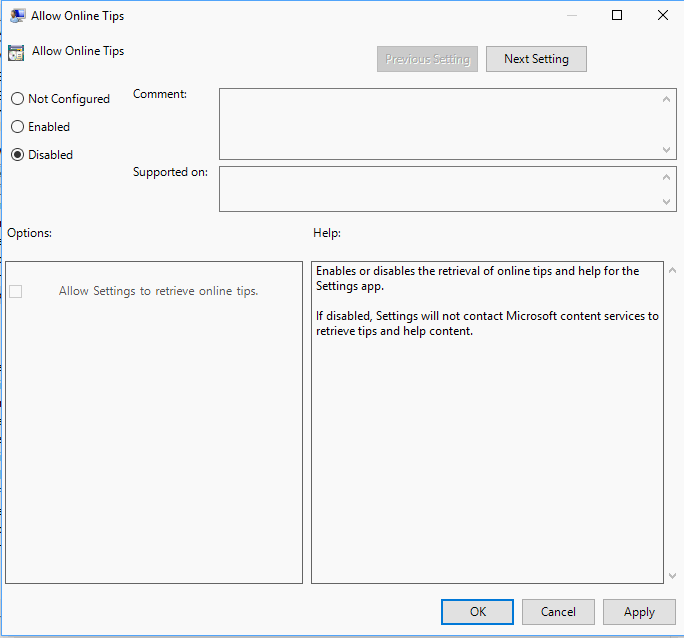Toggle Allow Settings to retrieve online tips checkbox

(15, 291)
